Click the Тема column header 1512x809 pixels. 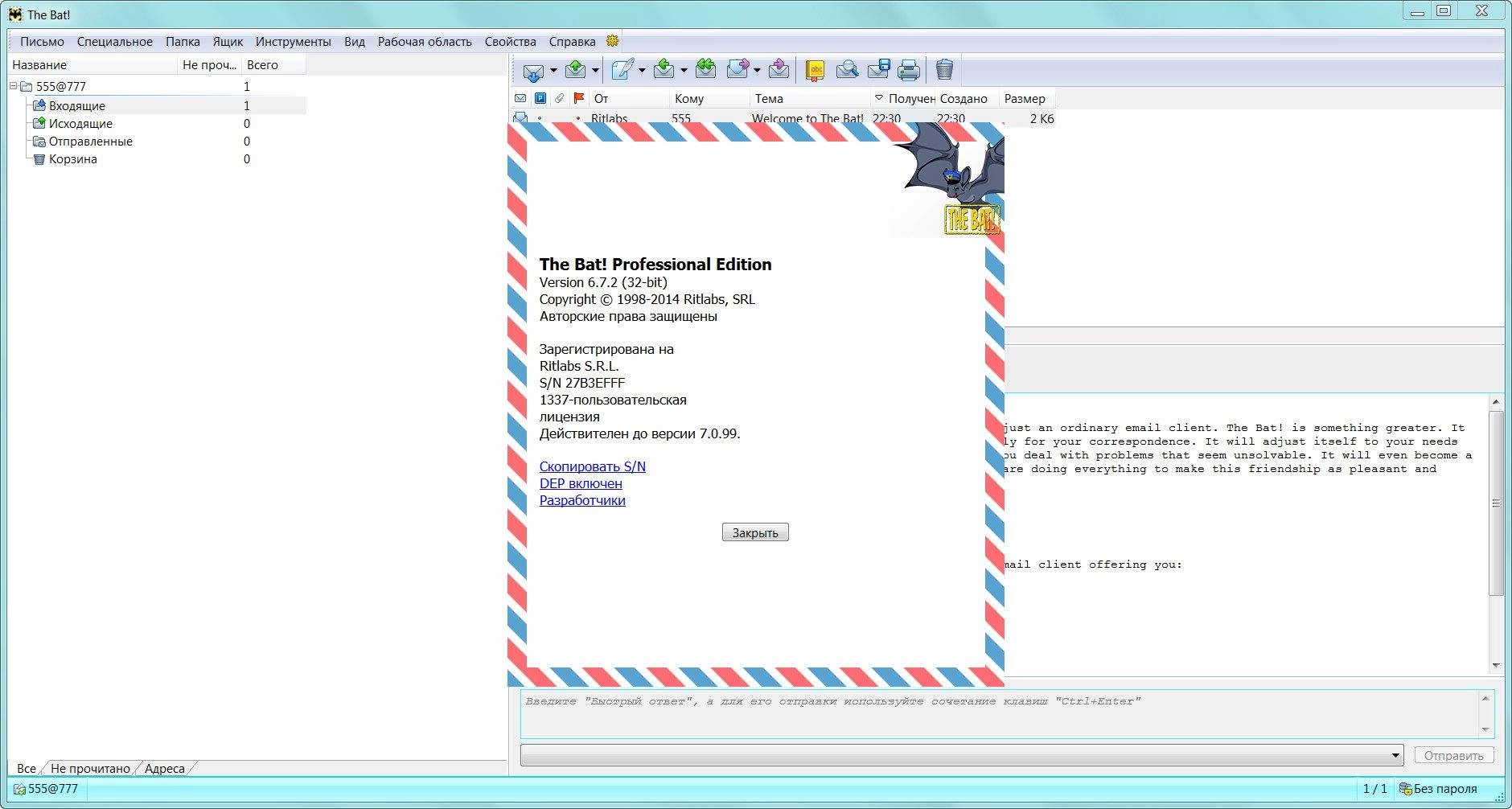pos(810,98)
